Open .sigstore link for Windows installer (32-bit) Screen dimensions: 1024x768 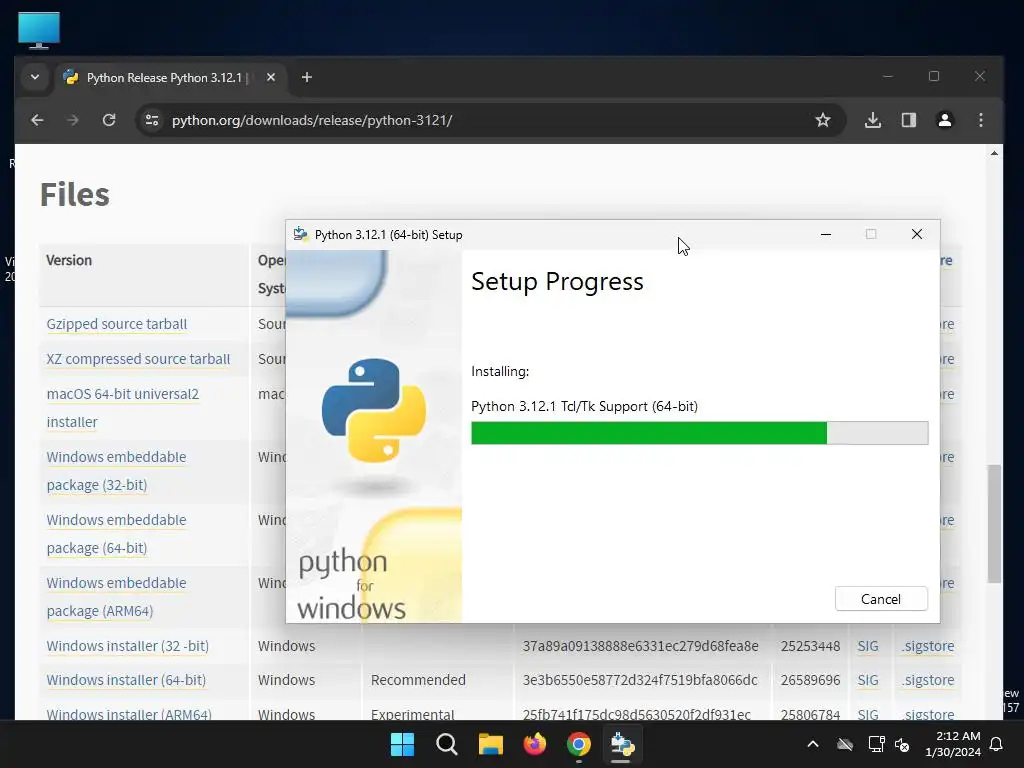pos(928,646)
